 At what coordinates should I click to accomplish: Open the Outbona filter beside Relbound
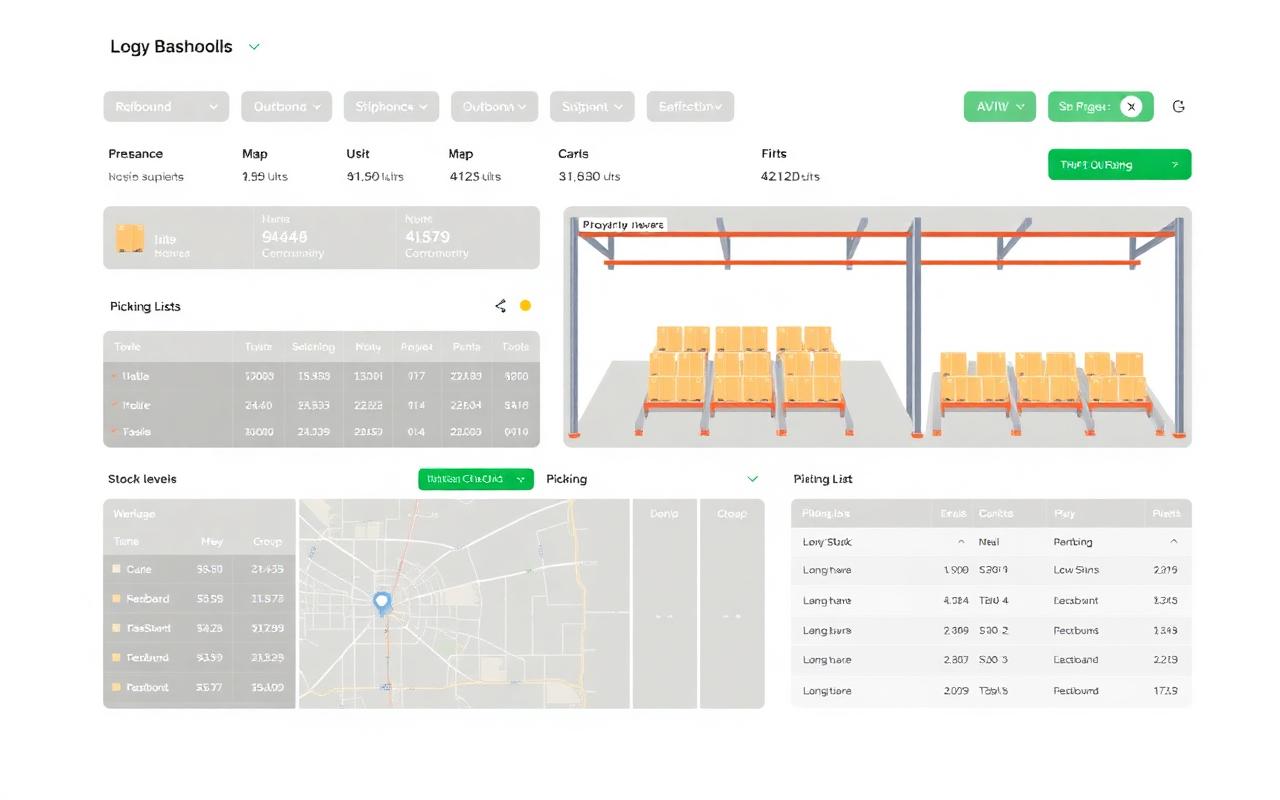click(287, 107)
